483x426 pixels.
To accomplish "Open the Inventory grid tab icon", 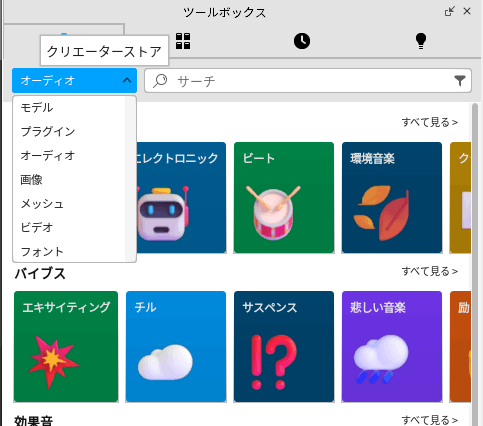I will [183, 41].
